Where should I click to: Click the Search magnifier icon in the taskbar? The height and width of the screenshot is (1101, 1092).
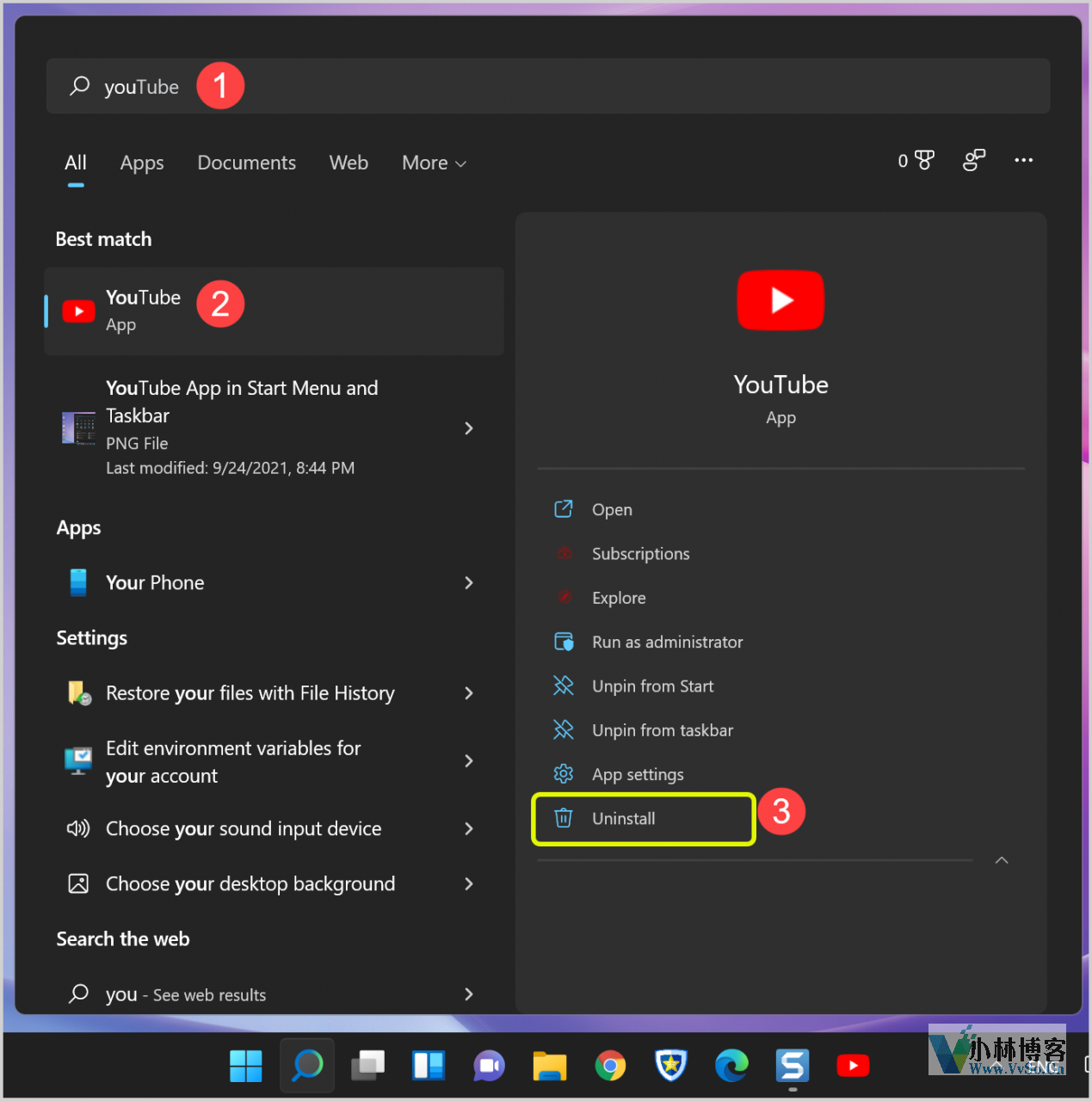click(307, 1066)
